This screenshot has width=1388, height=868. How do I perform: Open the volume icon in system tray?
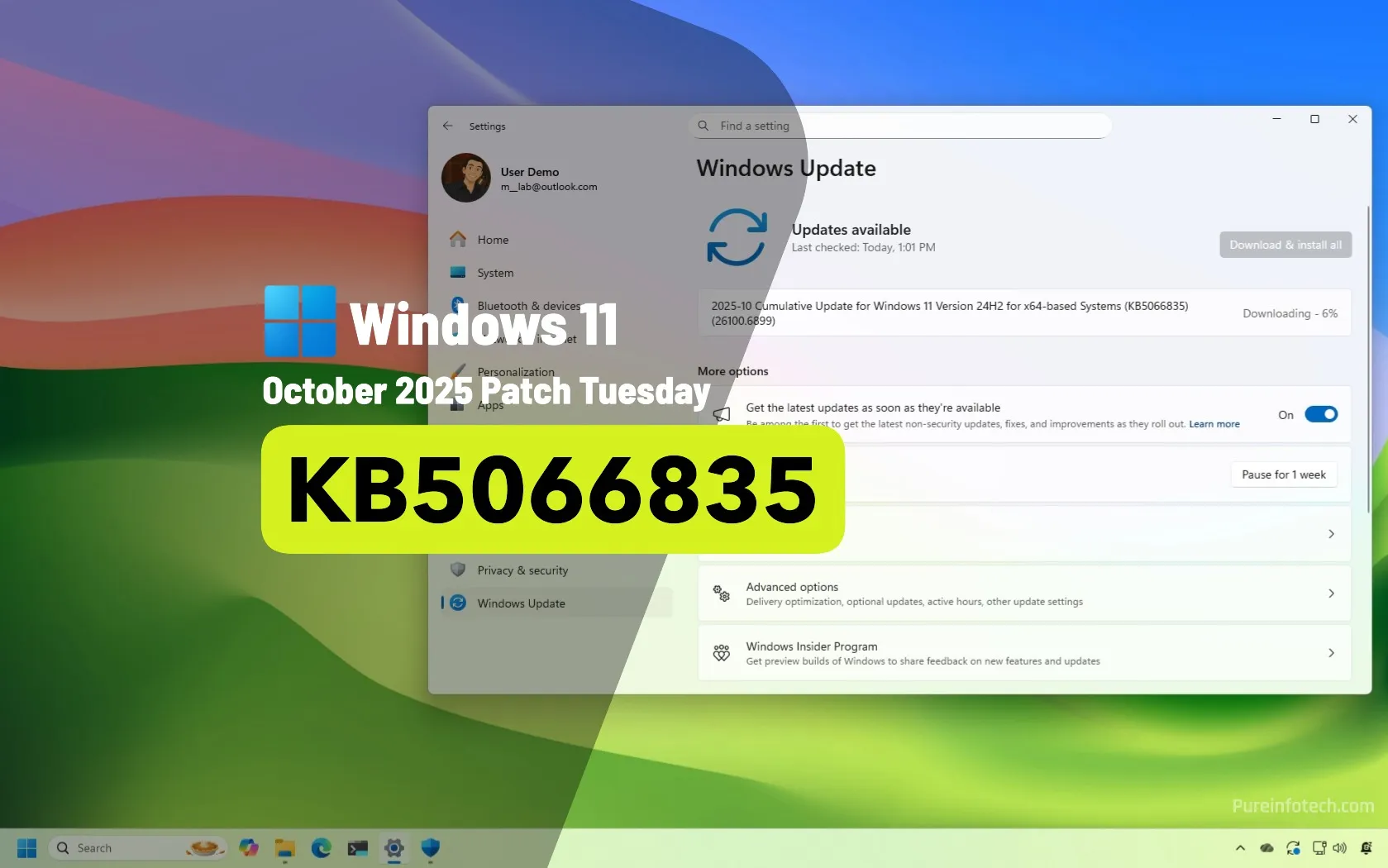click(x=1340, y=847)
